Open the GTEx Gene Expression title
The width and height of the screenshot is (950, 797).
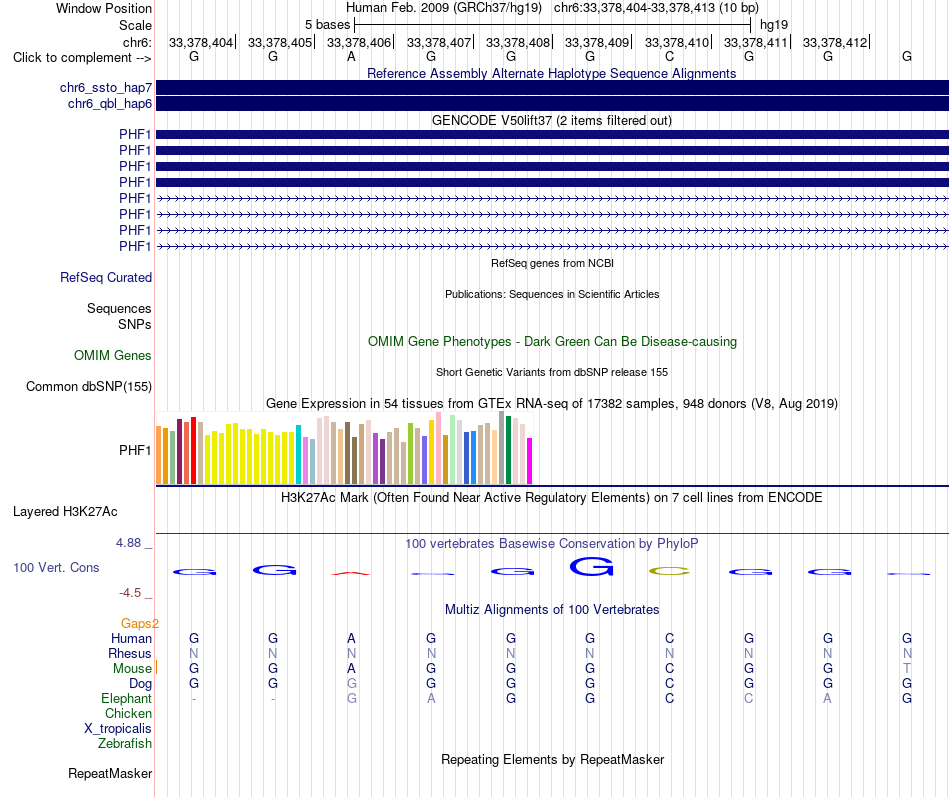[x=552, y=404]
